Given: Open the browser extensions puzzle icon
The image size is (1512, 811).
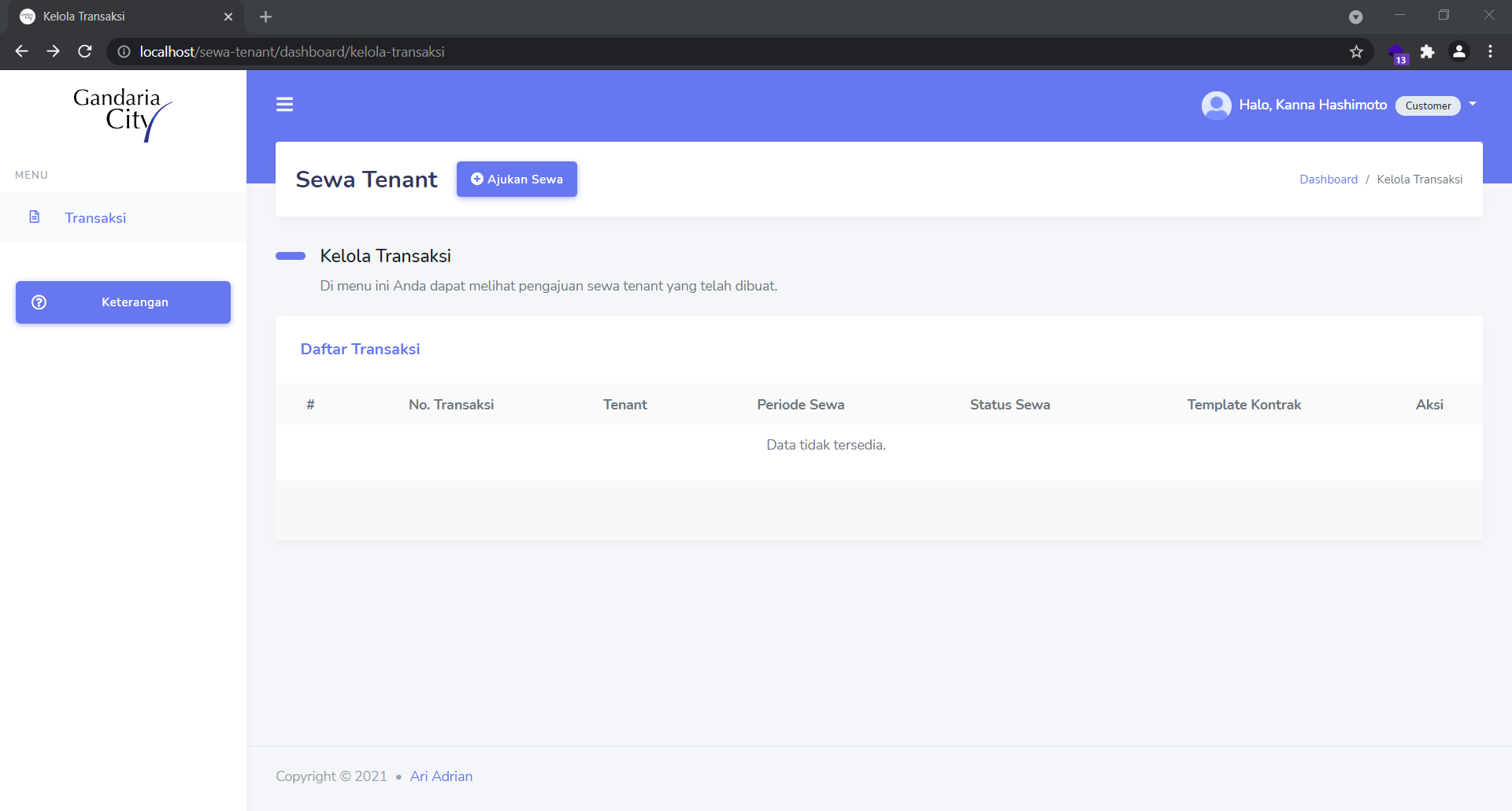Looking at the screenshot, I should tap(1428, 51).
